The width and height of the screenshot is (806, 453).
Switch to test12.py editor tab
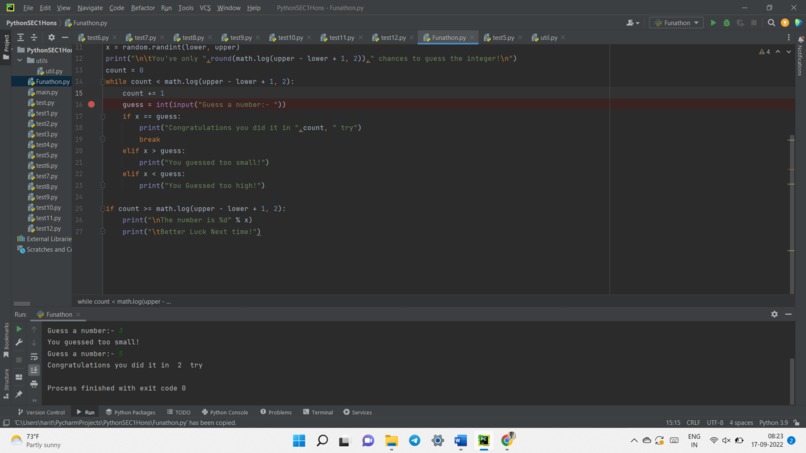(x=393, y=38)
